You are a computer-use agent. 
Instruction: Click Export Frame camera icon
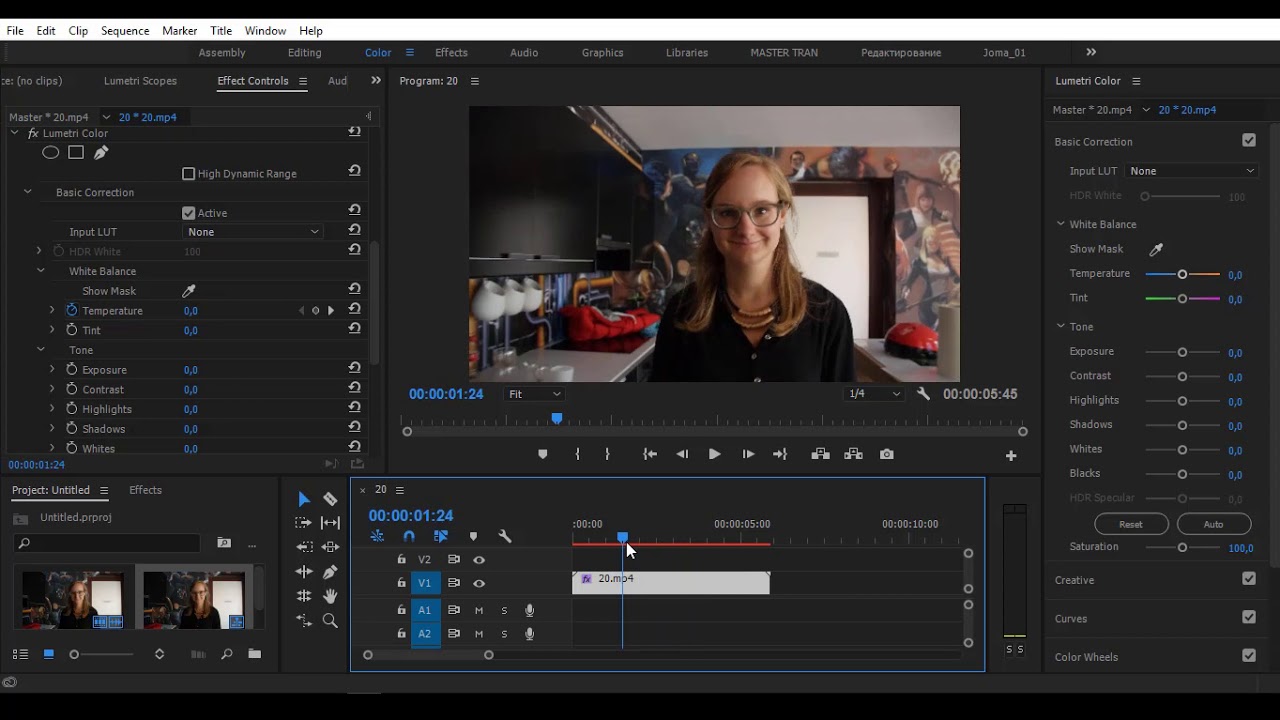click(x=887, y=454)
